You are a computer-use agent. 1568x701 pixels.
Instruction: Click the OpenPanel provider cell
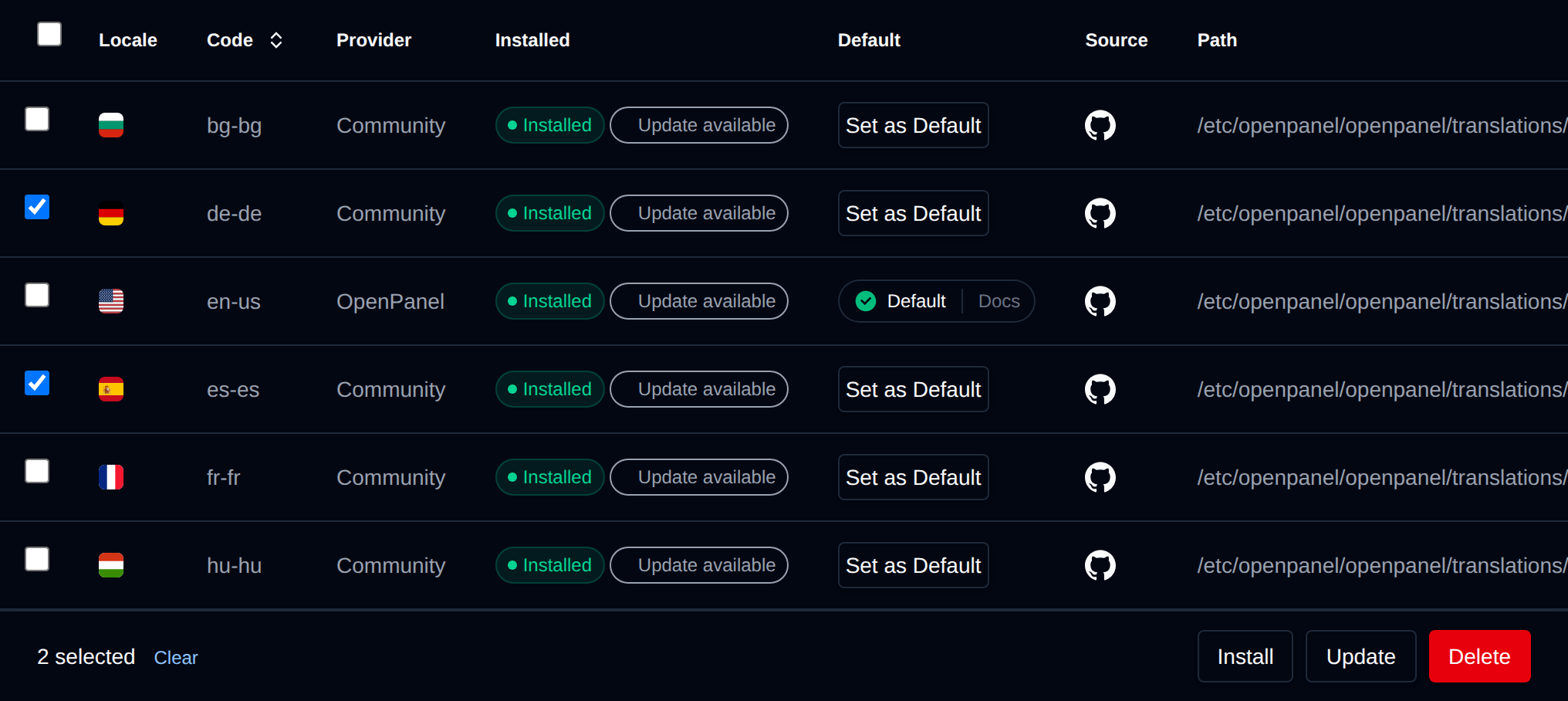point(390,301)
